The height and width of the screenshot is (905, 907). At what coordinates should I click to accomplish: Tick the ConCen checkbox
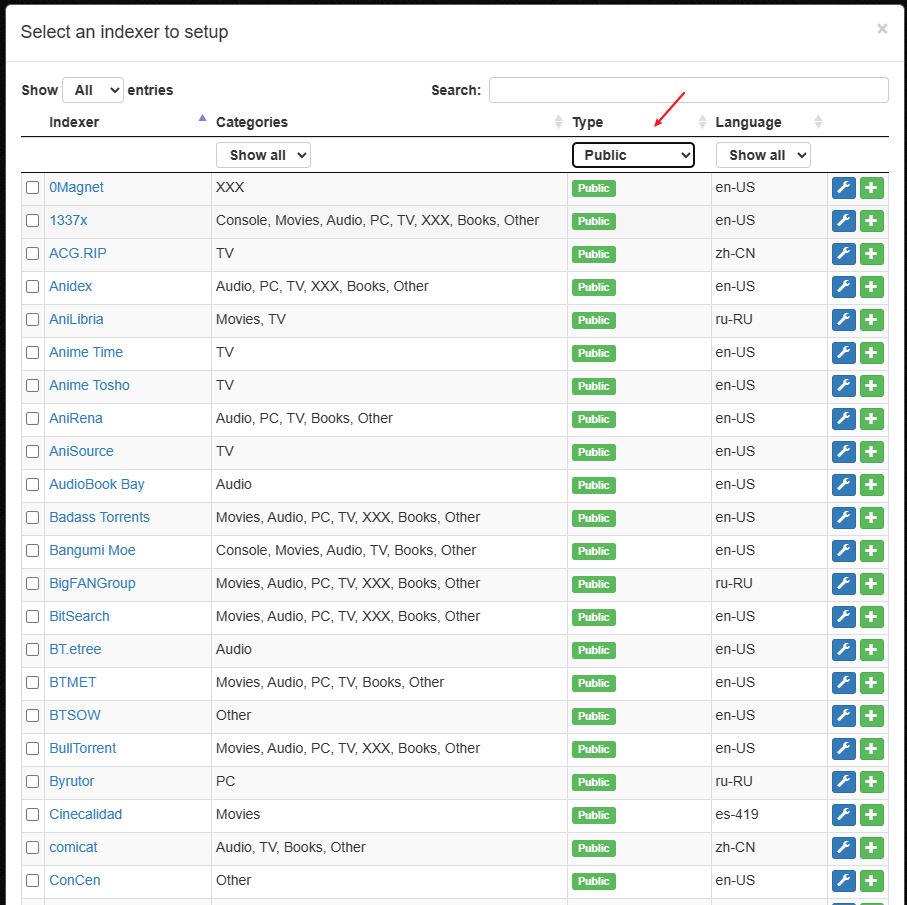coord(32,880)
